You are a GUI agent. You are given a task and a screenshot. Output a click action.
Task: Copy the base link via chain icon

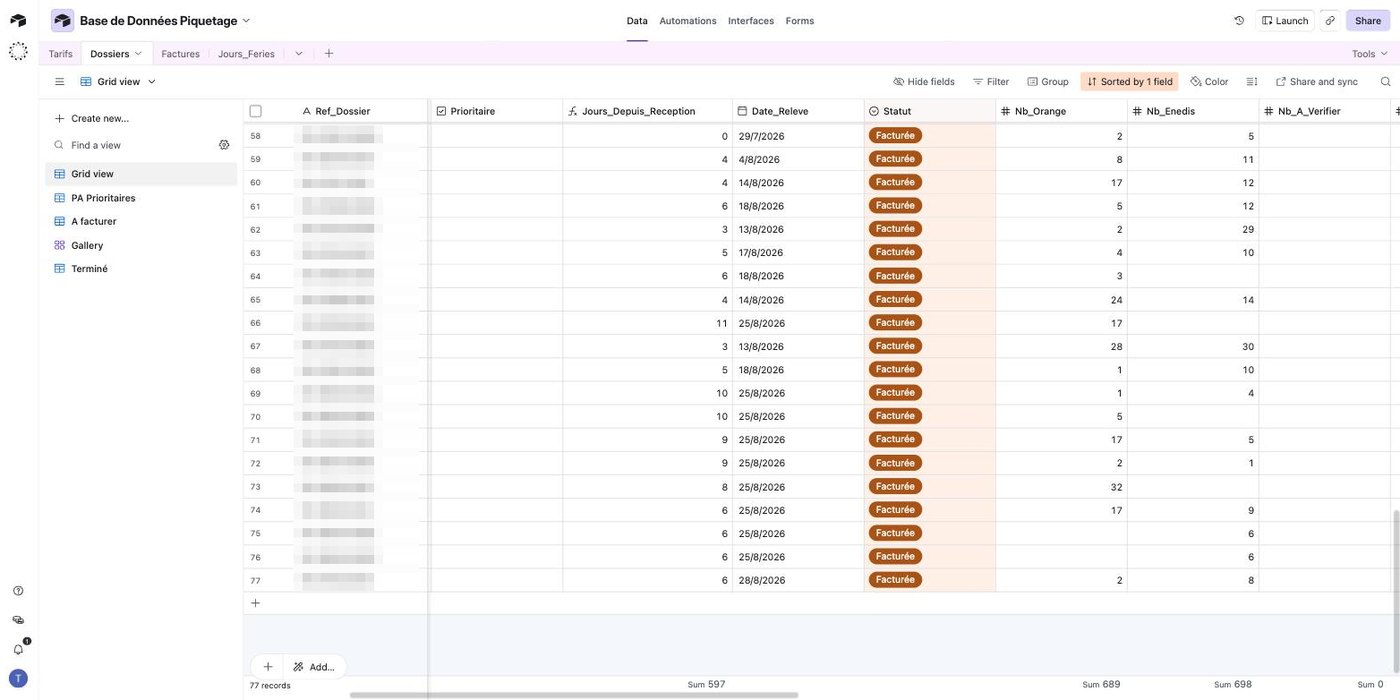coord(1330,20)
